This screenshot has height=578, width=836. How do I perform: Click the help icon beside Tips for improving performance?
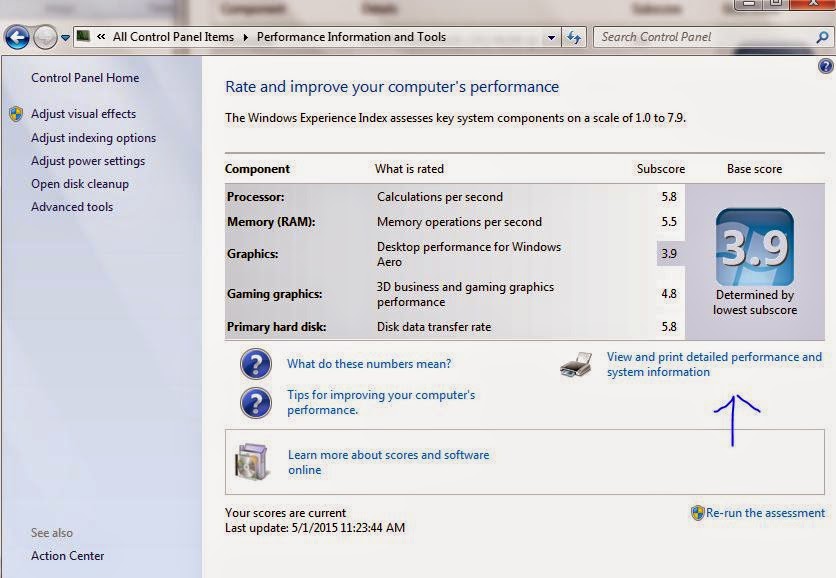(x=256, y=403)
